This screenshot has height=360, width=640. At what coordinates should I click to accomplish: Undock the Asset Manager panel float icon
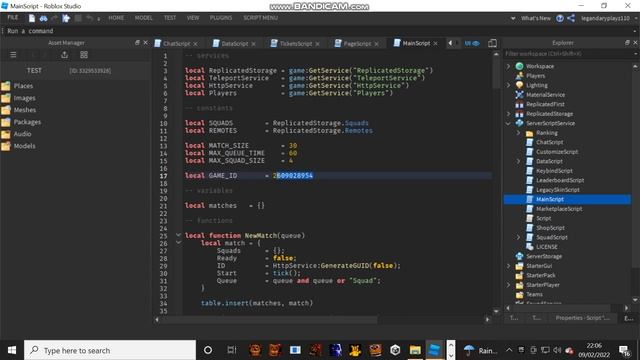point(137,42)
